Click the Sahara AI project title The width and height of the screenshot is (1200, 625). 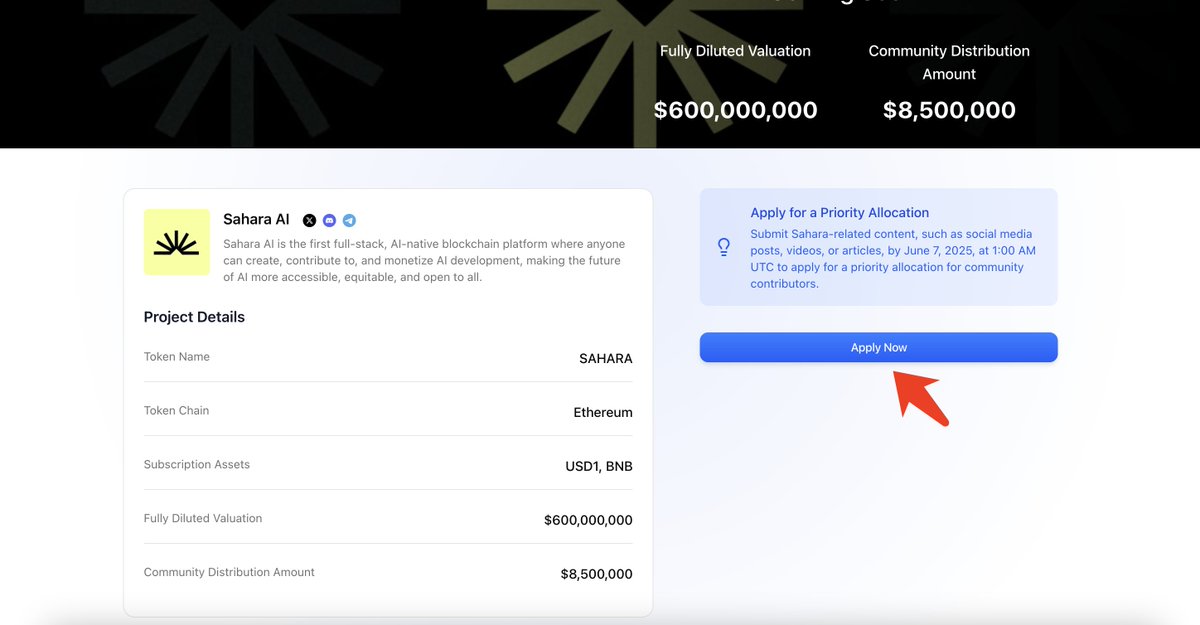(256, 219)
